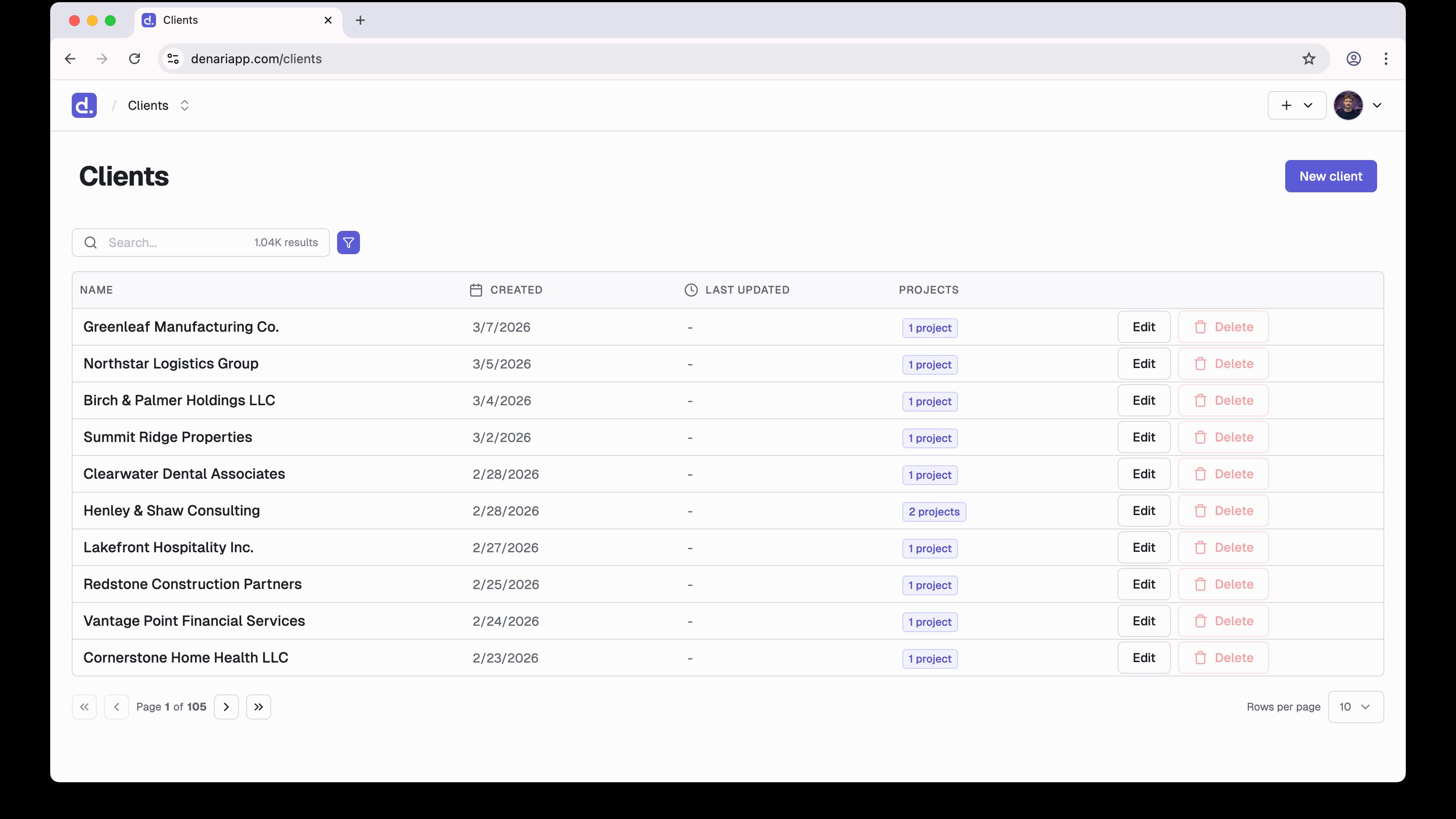
Task: Open Summit Ridge Properties client name
Action: [x=168, y=438]
